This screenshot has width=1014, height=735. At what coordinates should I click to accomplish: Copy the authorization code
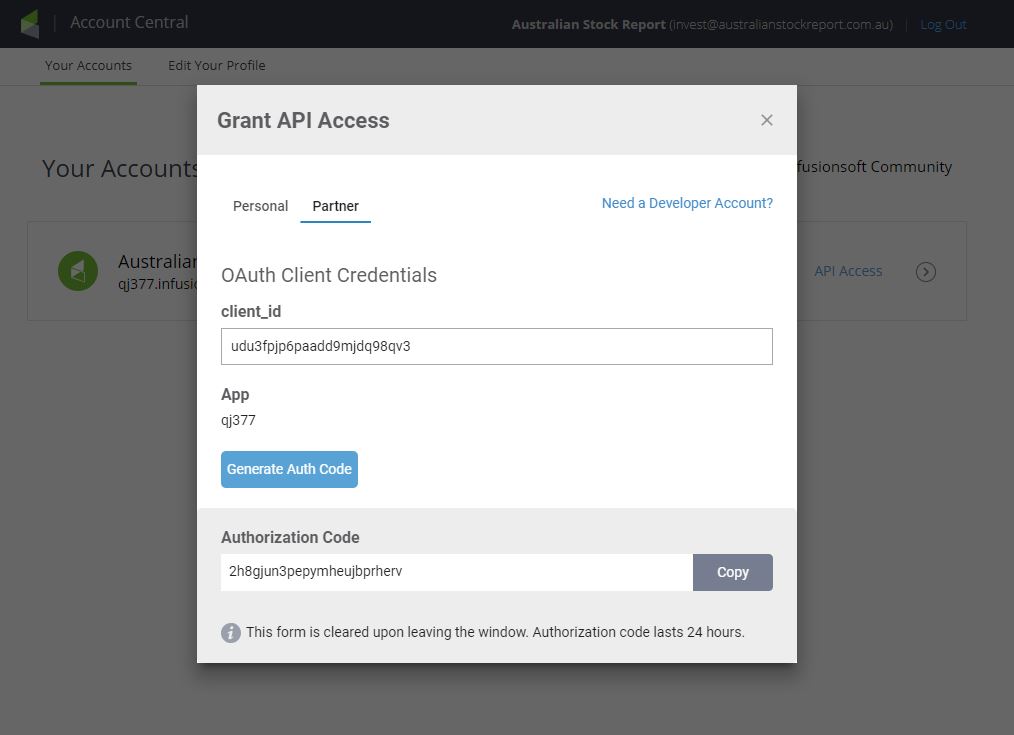732,572
